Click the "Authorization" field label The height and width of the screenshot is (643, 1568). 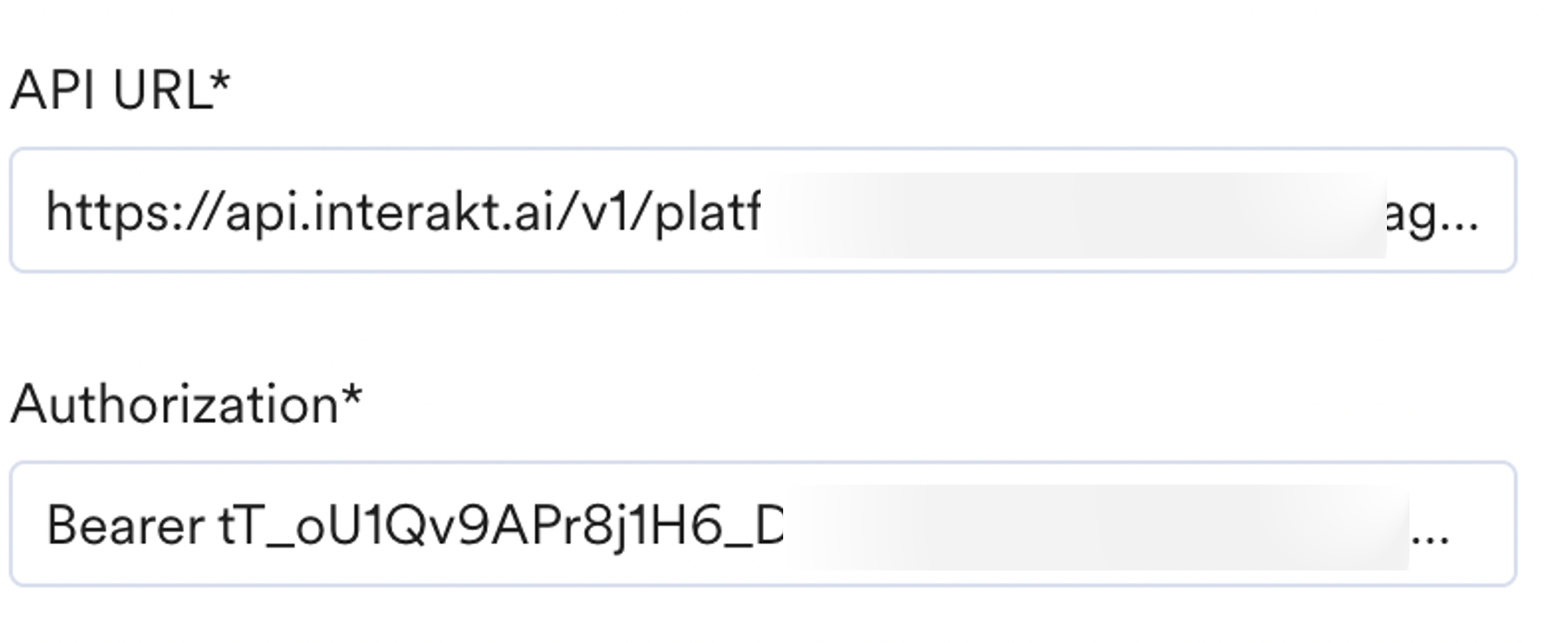coord(174,405)
